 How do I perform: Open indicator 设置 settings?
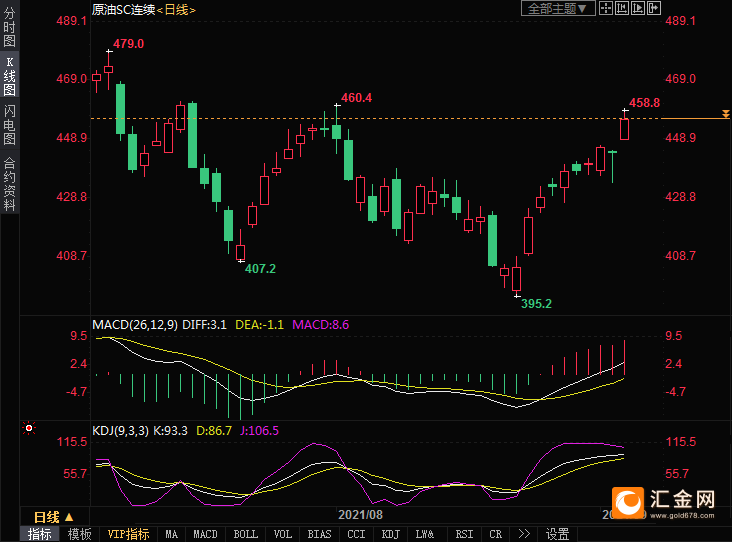click(557, 534)
